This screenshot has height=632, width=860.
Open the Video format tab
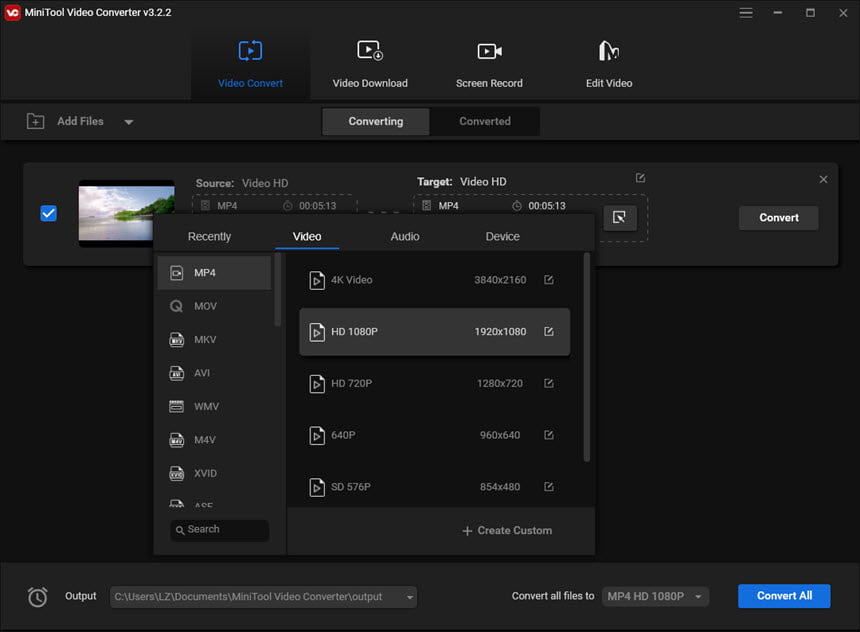pos(307,236)
